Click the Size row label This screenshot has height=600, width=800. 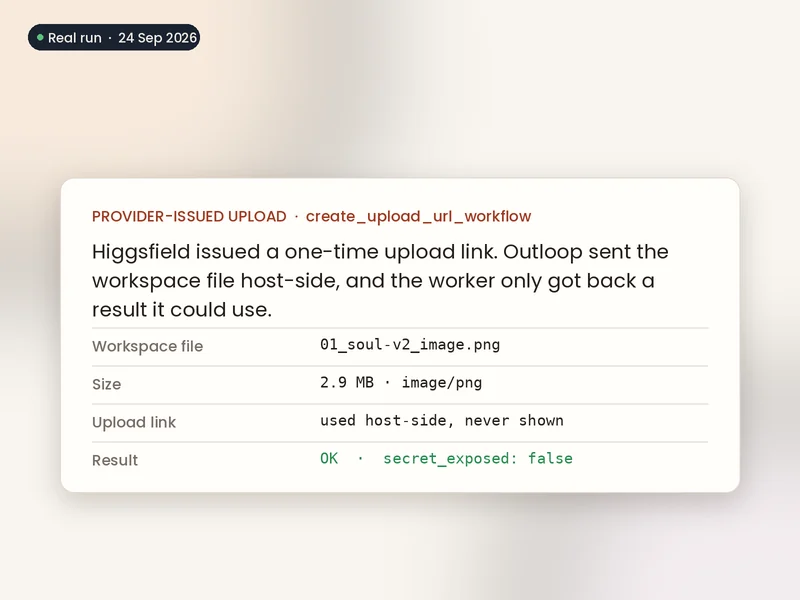pos(107,384)
